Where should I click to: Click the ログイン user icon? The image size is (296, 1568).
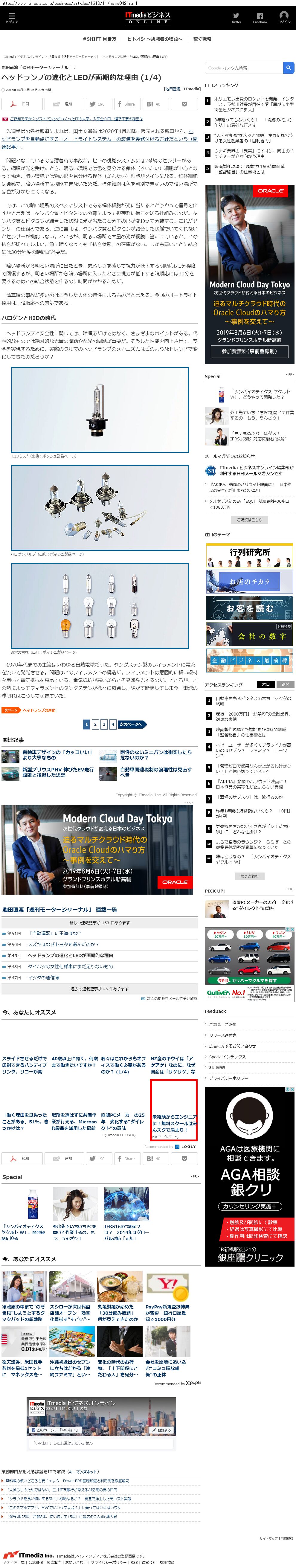coord(284,17)
